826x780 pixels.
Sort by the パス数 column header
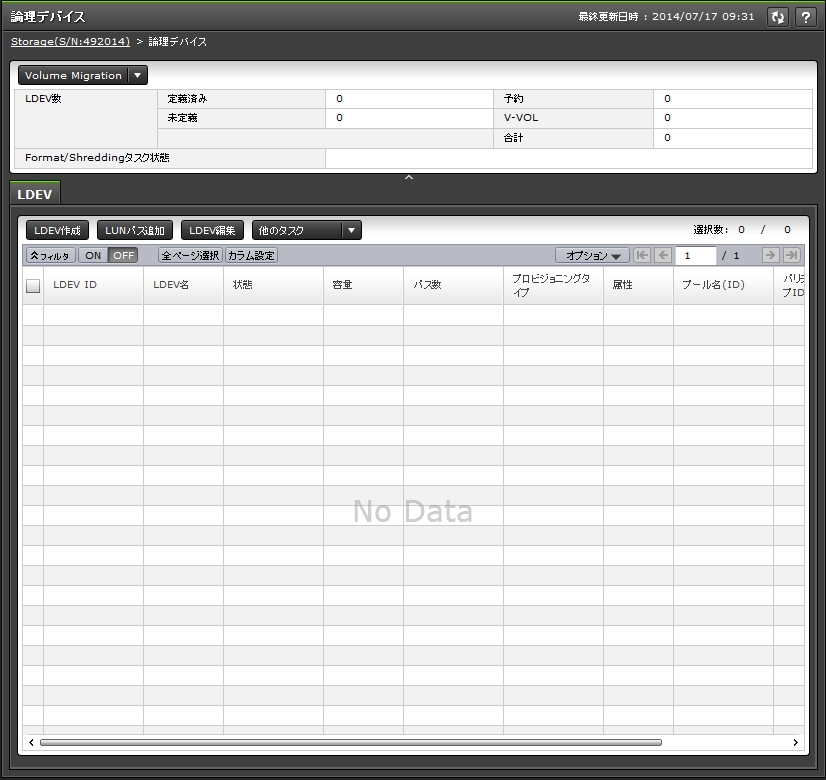pos(454,285)
